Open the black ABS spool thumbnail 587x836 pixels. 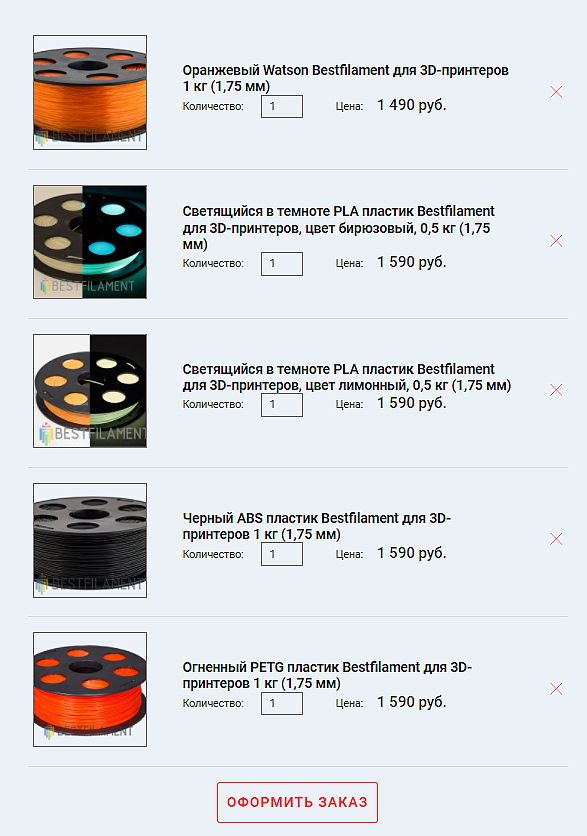pyautogui.click(x=90, y=541)
